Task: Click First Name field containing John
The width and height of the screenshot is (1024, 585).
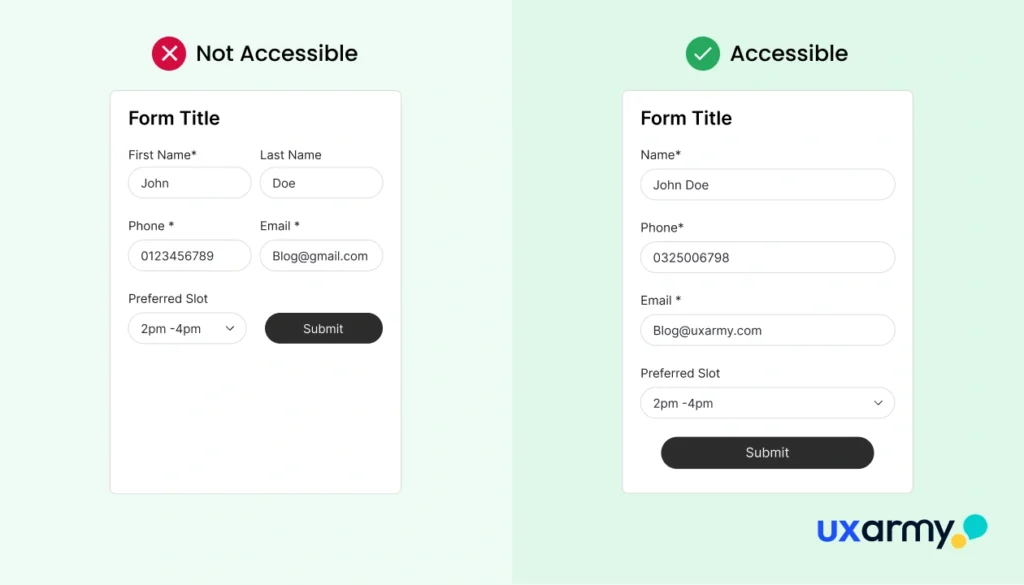Action: click(x=189, y=183)
